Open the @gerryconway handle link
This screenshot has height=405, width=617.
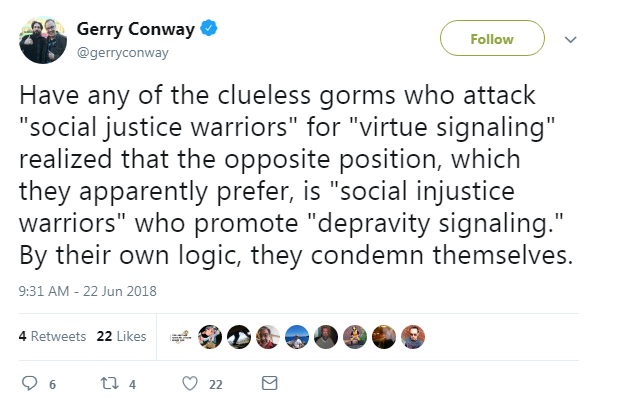coord(123,52)
